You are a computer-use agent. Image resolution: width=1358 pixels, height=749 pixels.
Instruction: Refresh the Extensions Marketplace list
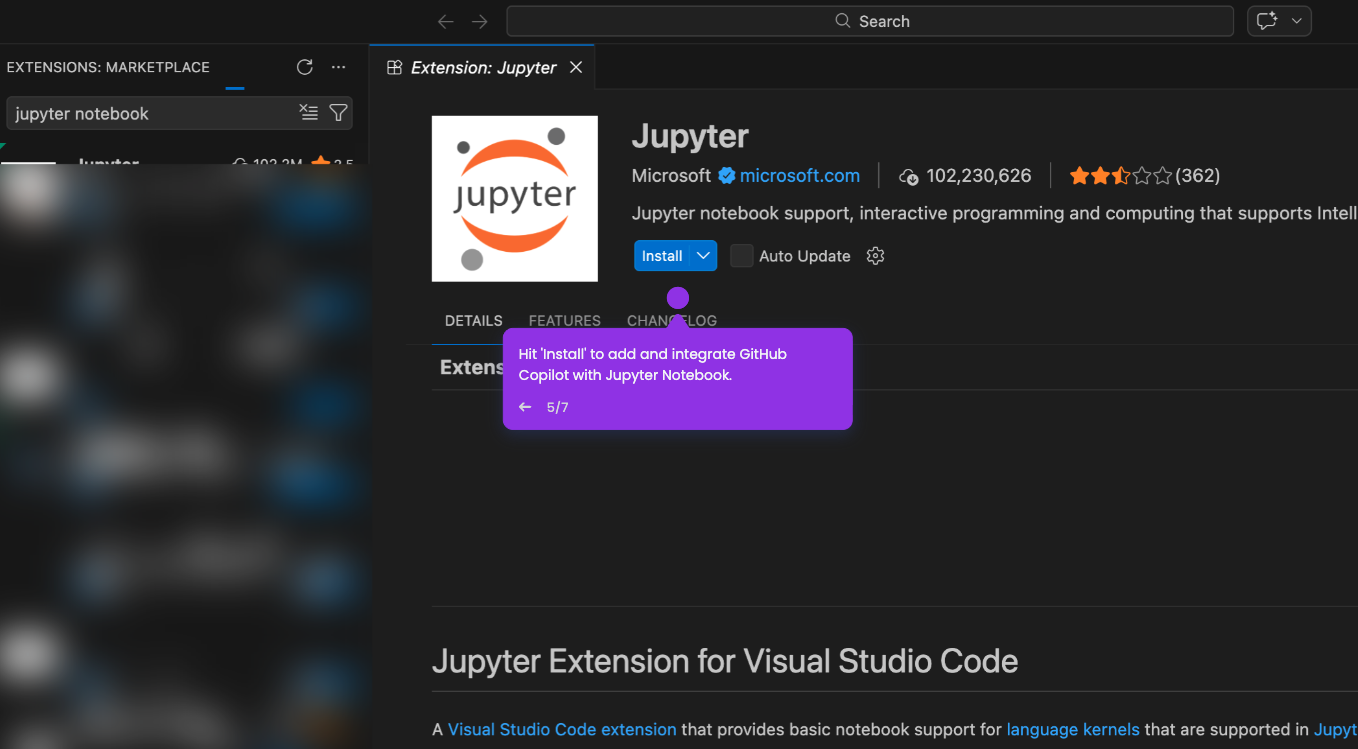coord(305,67)
